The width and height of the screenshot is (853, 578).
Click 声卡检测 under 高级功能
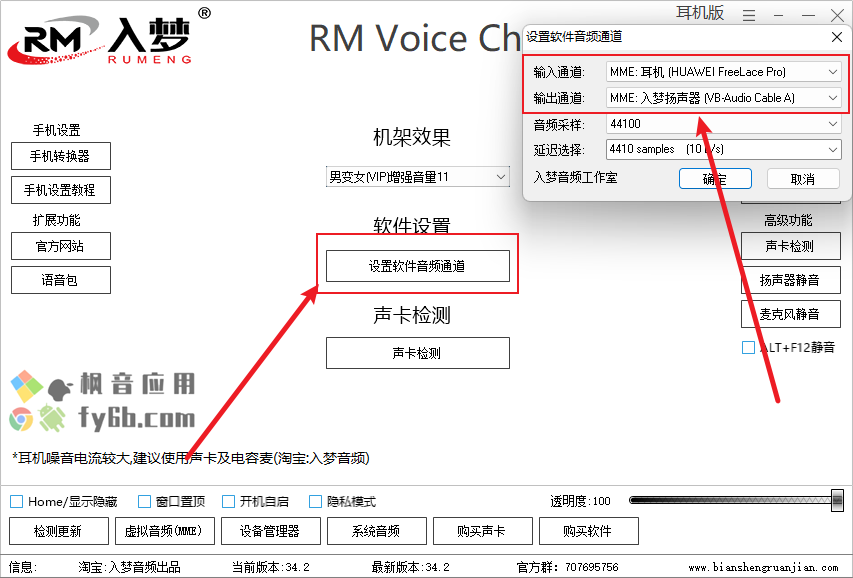click(x=790, y=246)
